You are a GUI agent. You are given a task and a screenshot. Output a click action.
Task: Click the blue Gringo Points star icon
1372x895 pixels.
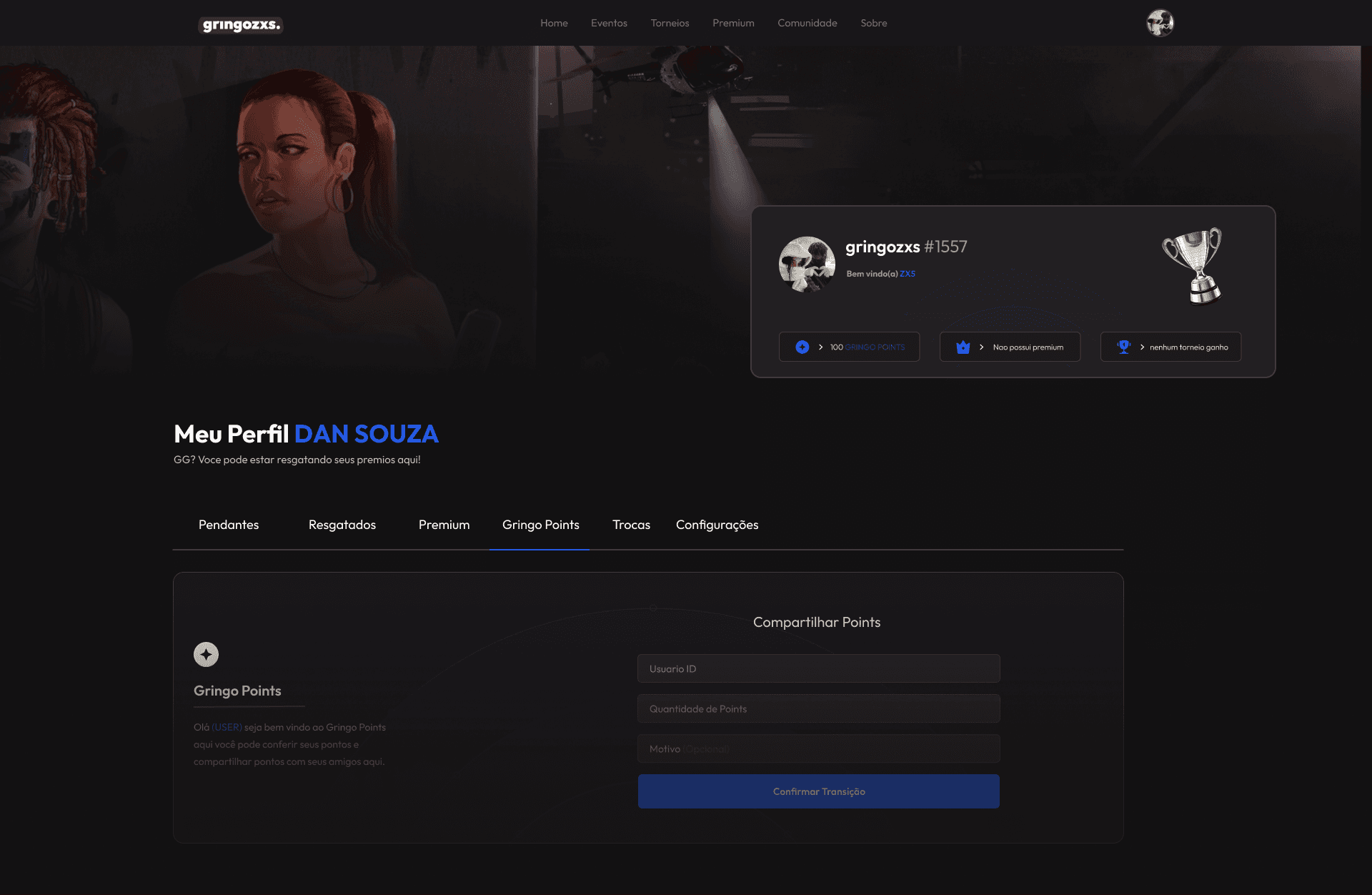pos(802,347)
